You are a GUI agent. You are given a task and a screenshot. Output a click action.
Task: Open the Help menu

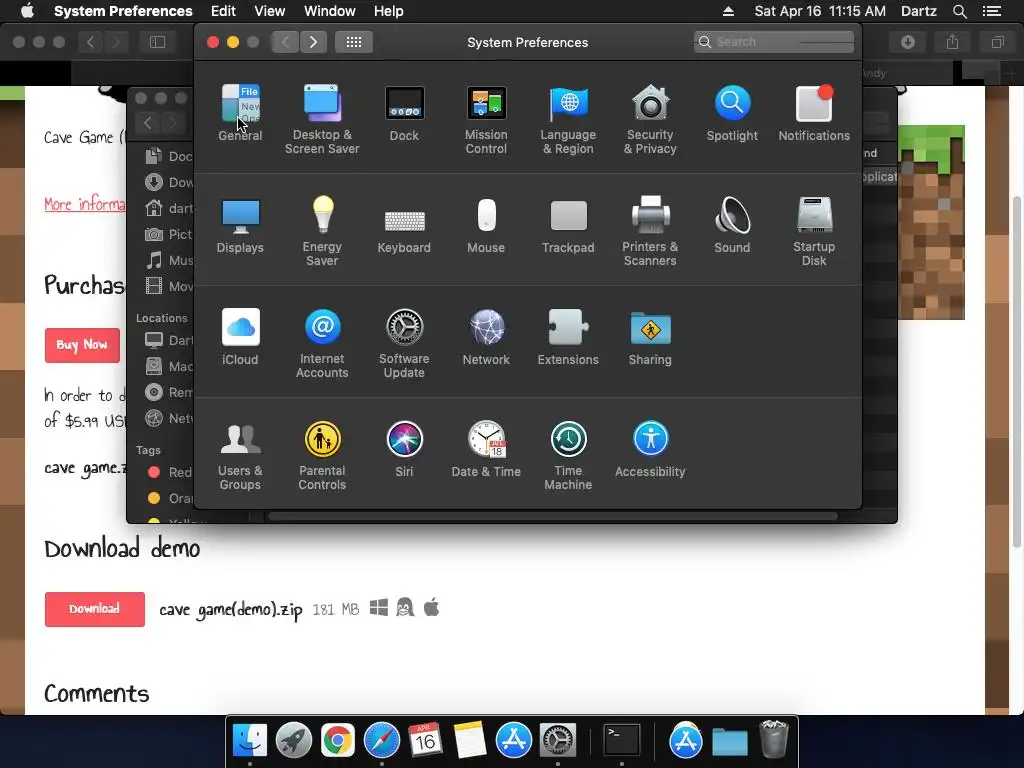(389, 11)
